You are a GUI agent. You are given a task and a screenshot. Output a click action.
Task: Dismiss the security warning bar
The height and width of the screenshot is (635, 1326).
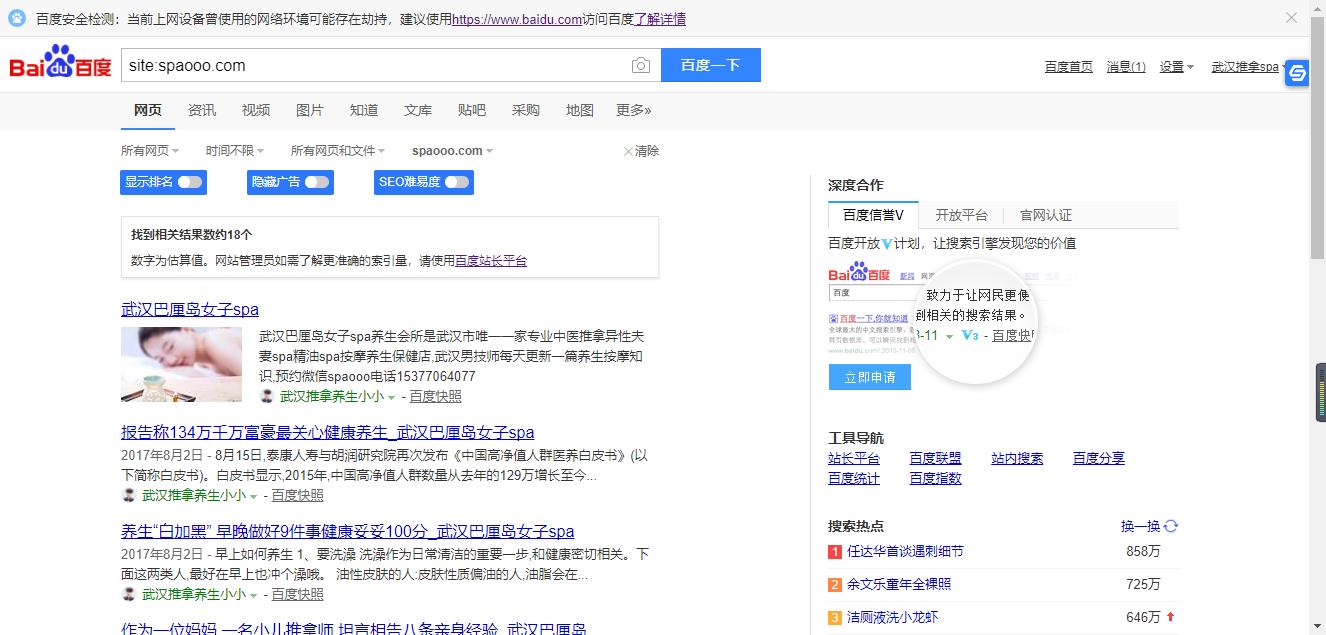(1291, 18)
